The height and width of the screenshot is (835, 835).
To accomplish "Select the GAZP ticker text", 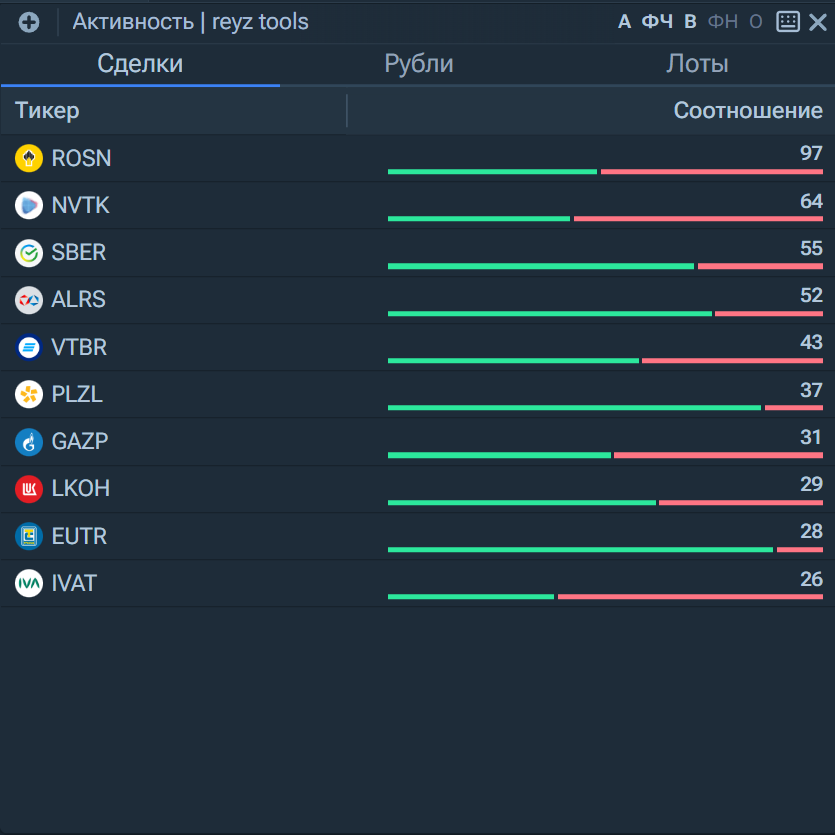I will point(80,441).
